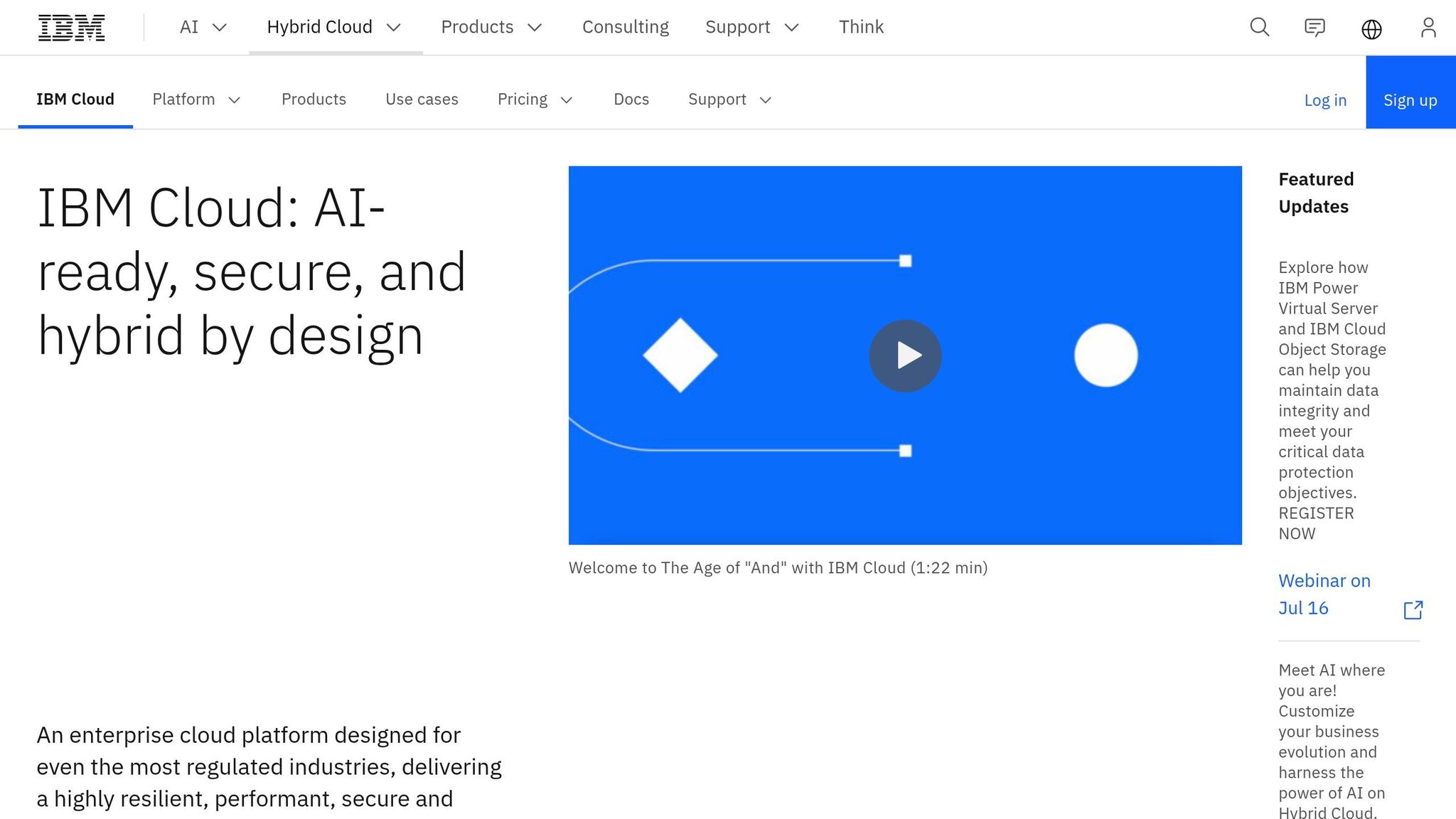Click the 'An enterprise cloud platform' paragraph
The image size is (1456, 819).
pos(269,767)
